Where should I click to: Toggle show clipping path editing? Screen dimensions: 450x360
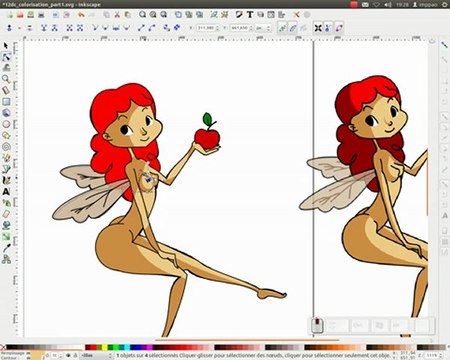pos(282,28)
